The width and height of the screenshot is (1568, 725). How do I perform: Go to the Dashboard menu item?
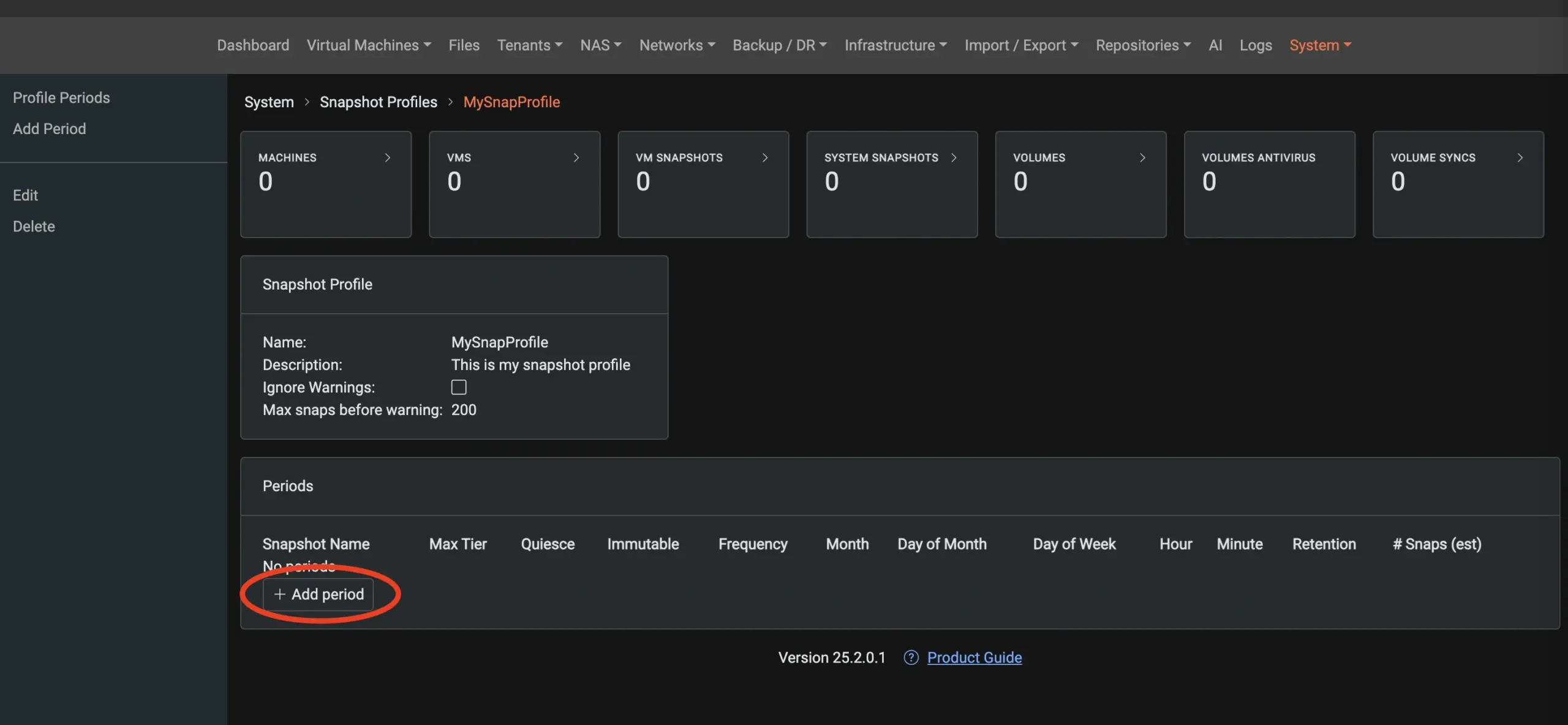coord(253,45)
